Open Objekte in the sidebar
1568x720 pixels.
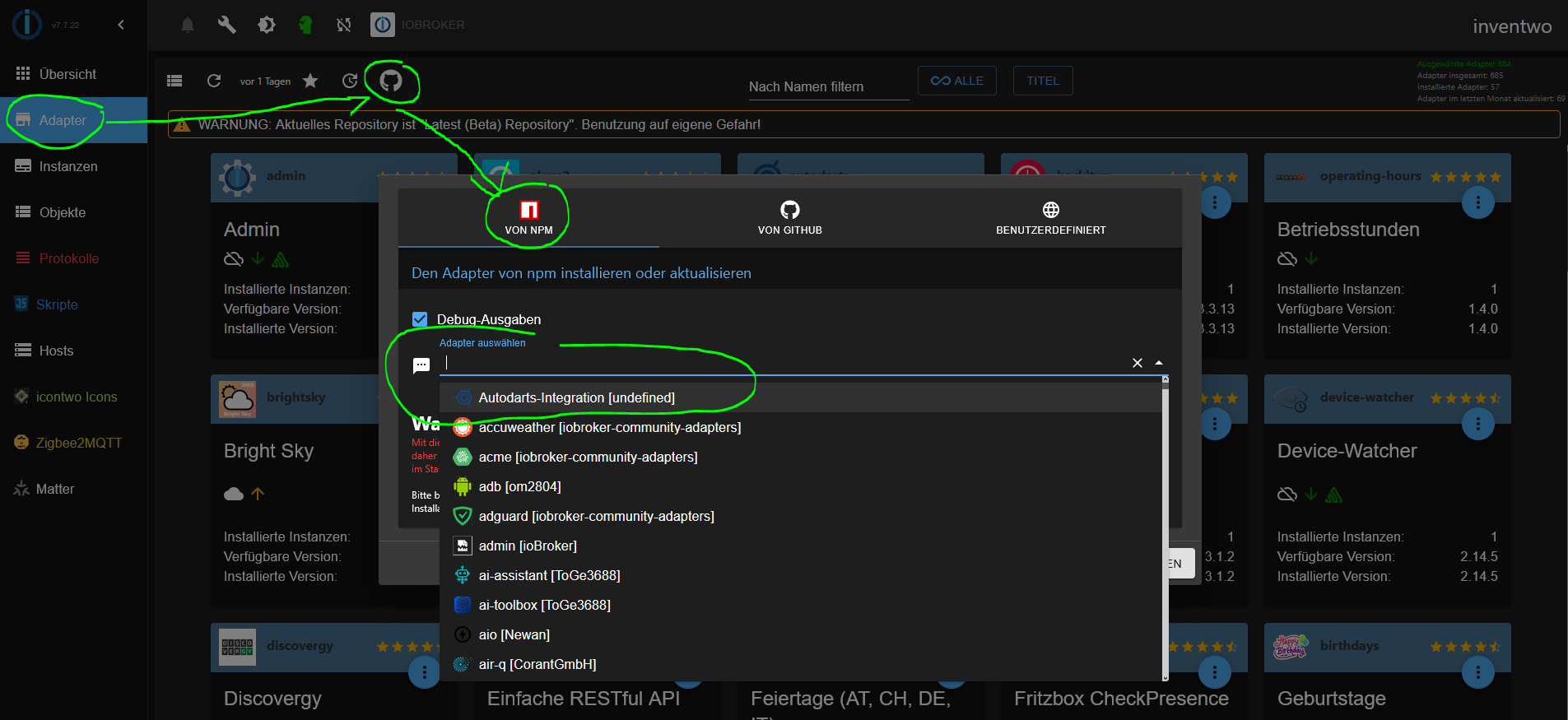point(73,212)
